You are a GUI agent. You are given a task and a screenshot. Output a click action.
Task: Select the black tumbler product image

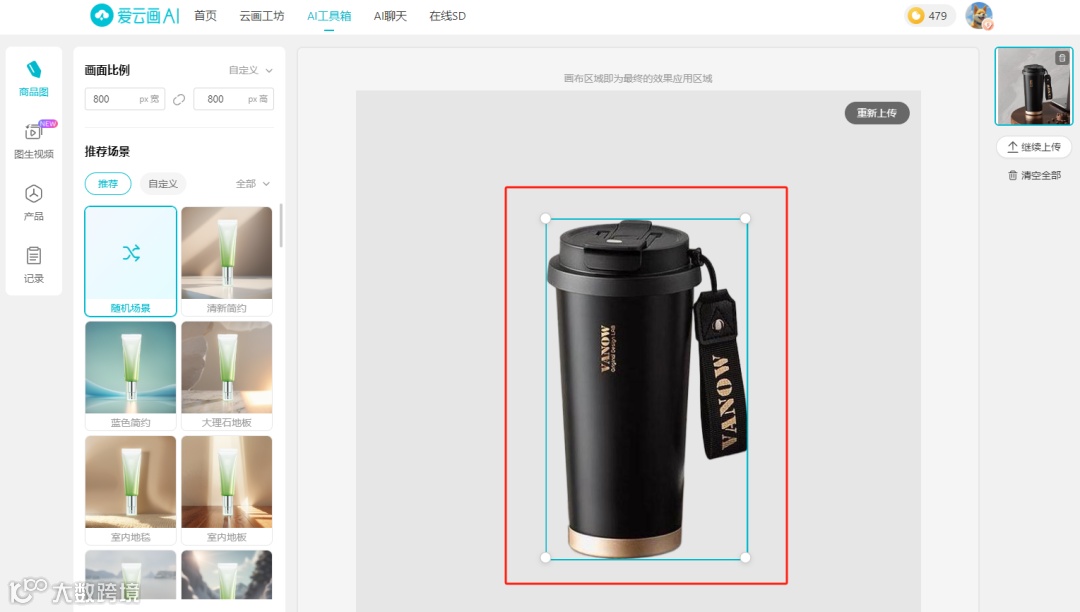645,389
